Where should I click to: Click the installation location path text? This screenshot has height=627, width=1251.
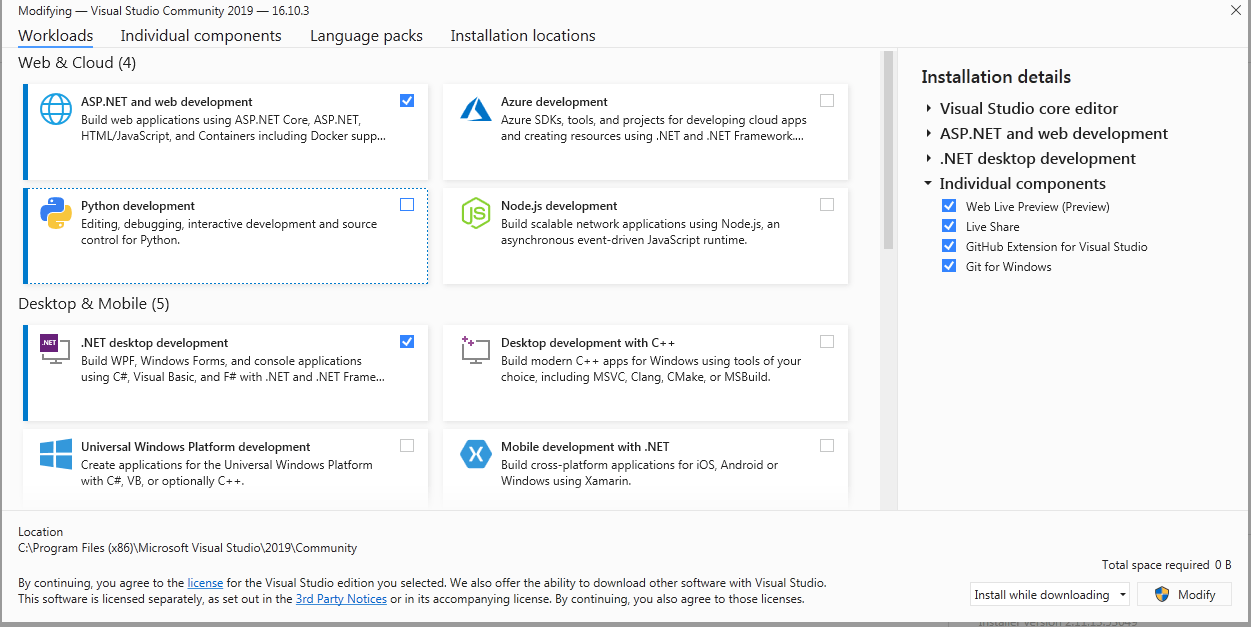coord(188,548)
